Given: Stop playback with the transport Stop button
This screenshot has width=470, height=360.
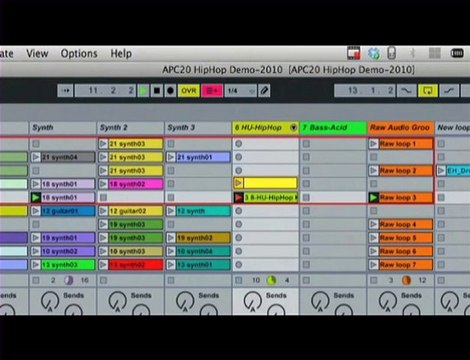Looking at the screenshot, I should point(157,91).
